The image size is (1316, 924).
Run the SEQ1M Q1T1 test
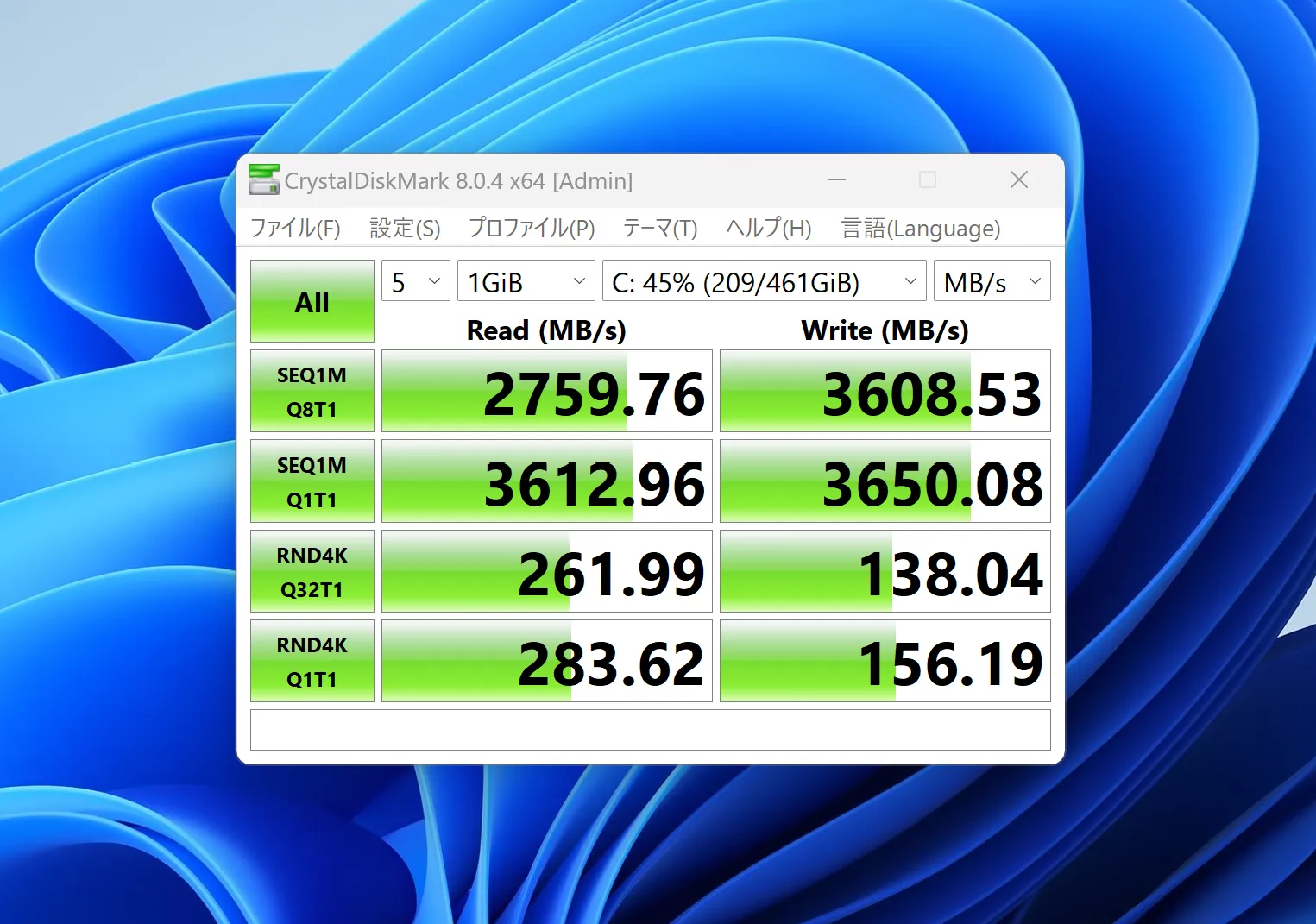(312, 481)
